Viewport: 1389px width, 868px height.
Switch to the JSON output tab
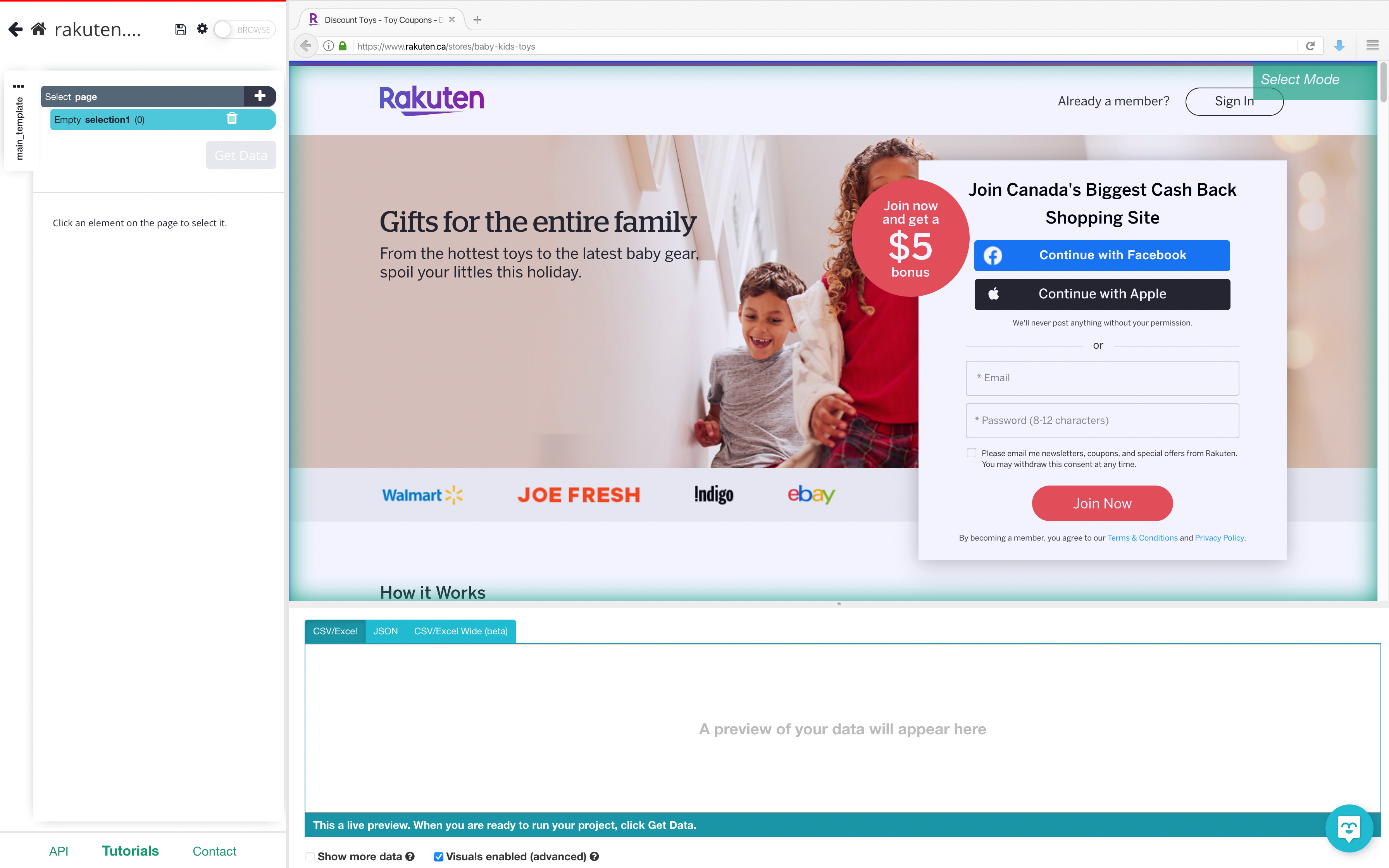[384, 631]
